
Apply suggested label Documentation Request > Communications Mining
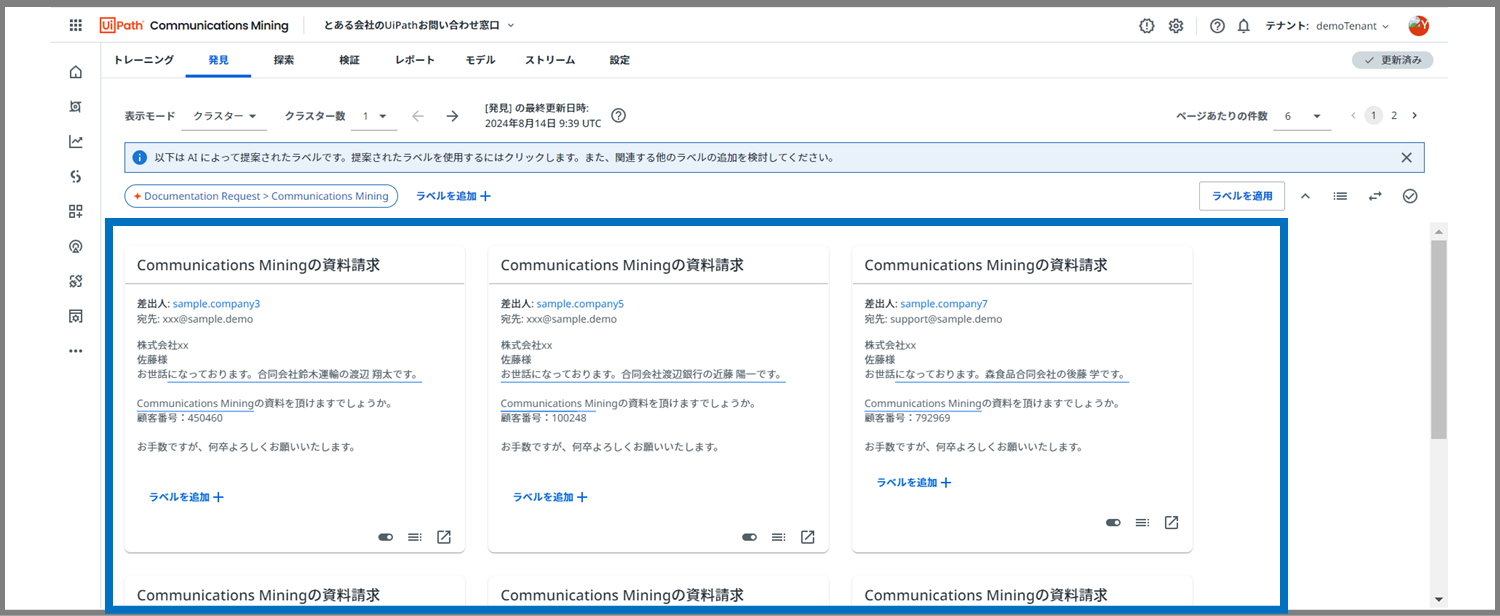click(x=261, y=196)
